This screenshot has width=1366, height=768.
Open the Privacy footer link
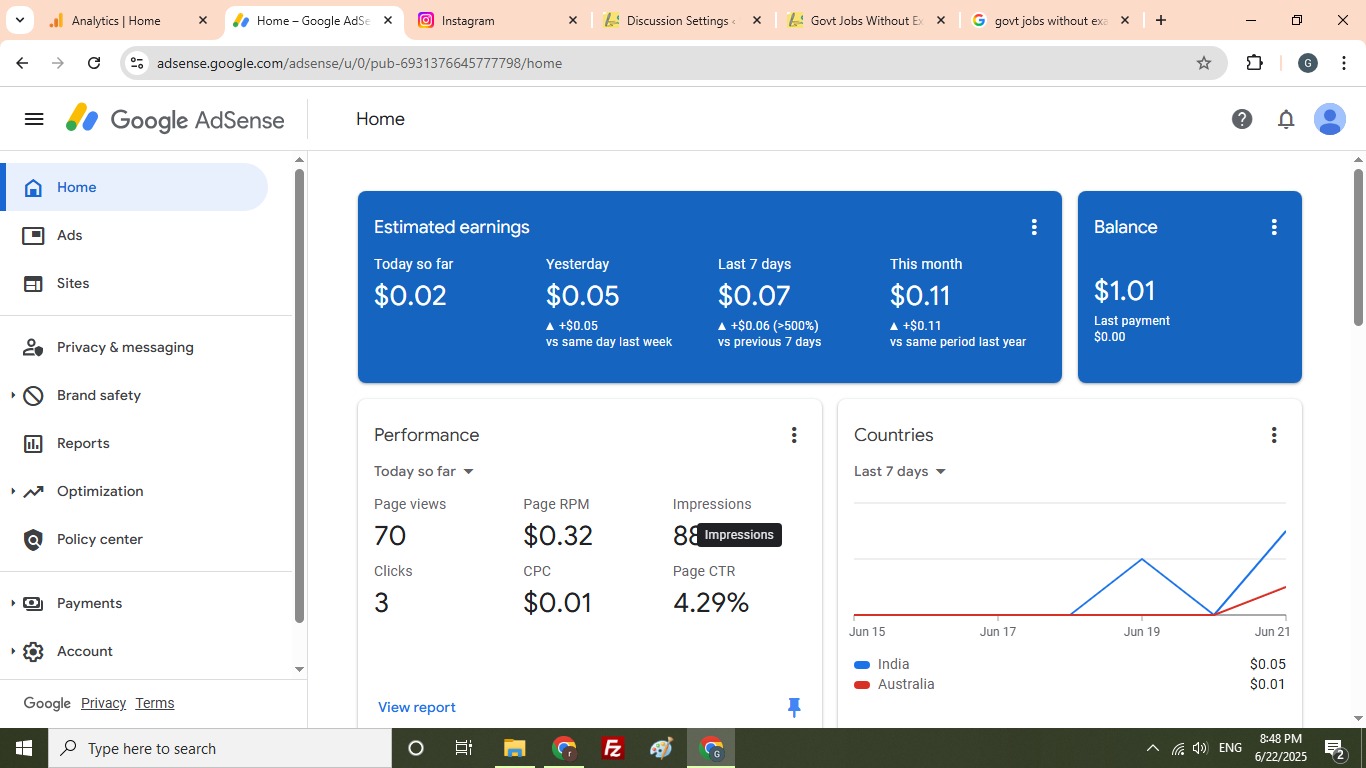[103, 703]
